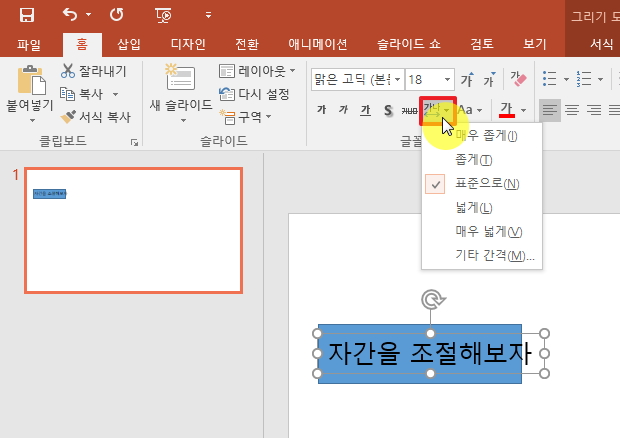Click 복사 to copy selection

click(81, 94)
